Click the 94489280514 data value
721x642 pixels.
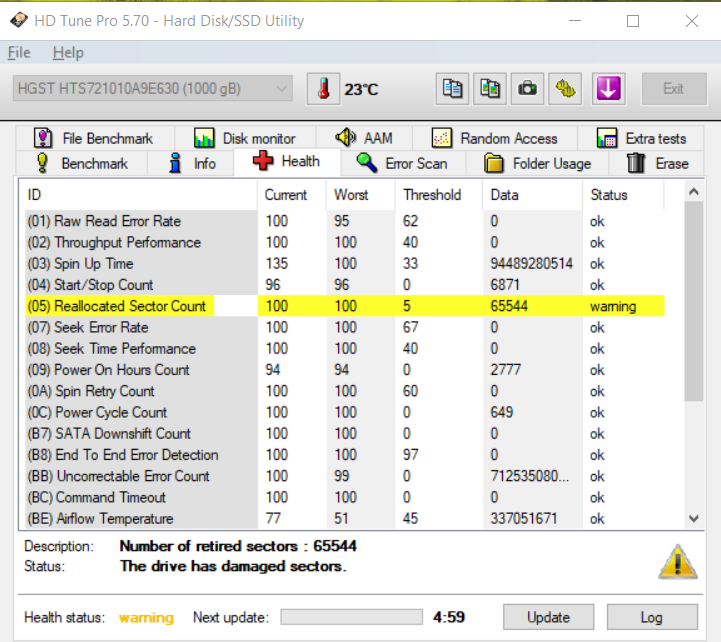532,264
